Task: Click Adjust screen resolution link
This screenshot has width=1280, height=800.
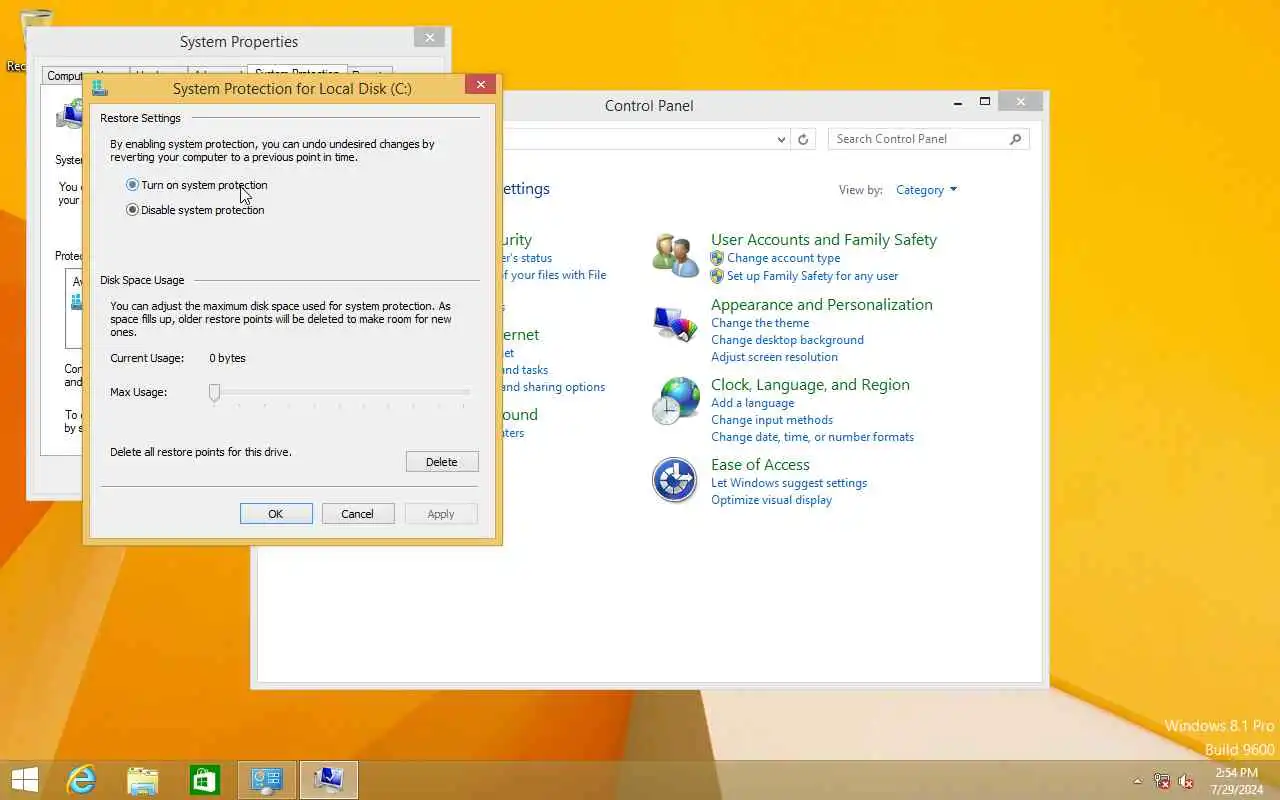Action: [x=774, y=357]
